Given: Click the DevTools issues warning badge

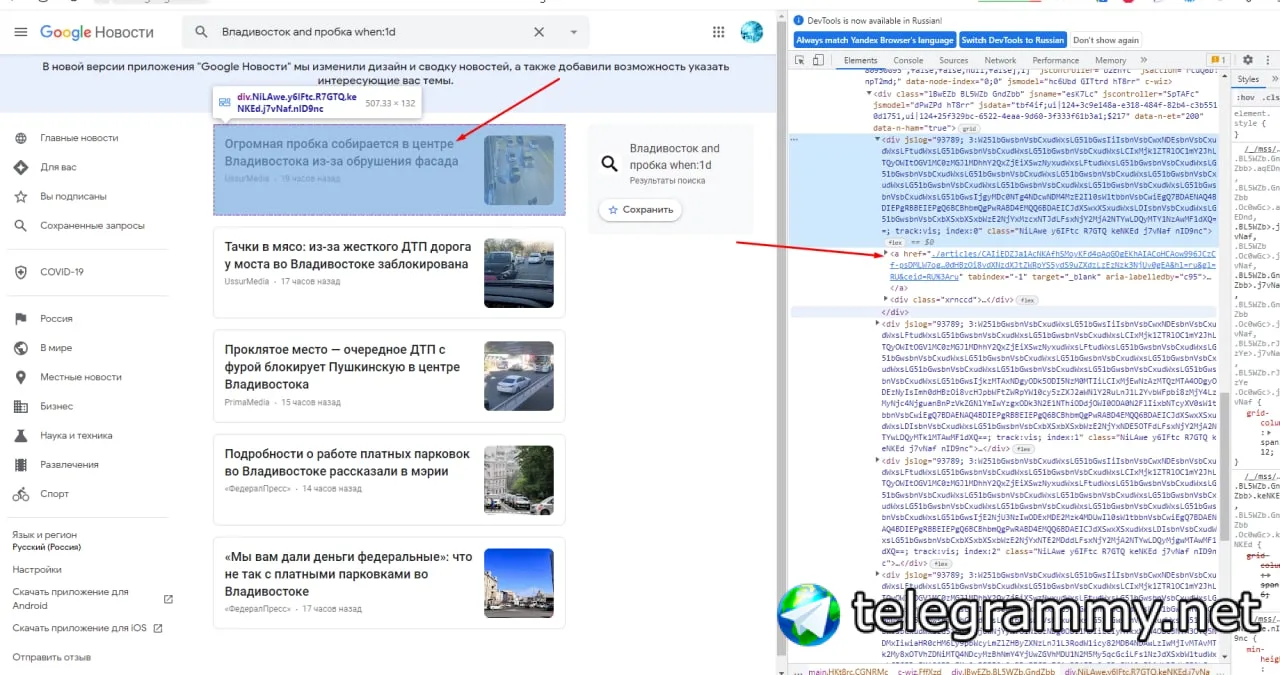Looking at the screenshot, I should [1218, 60].
